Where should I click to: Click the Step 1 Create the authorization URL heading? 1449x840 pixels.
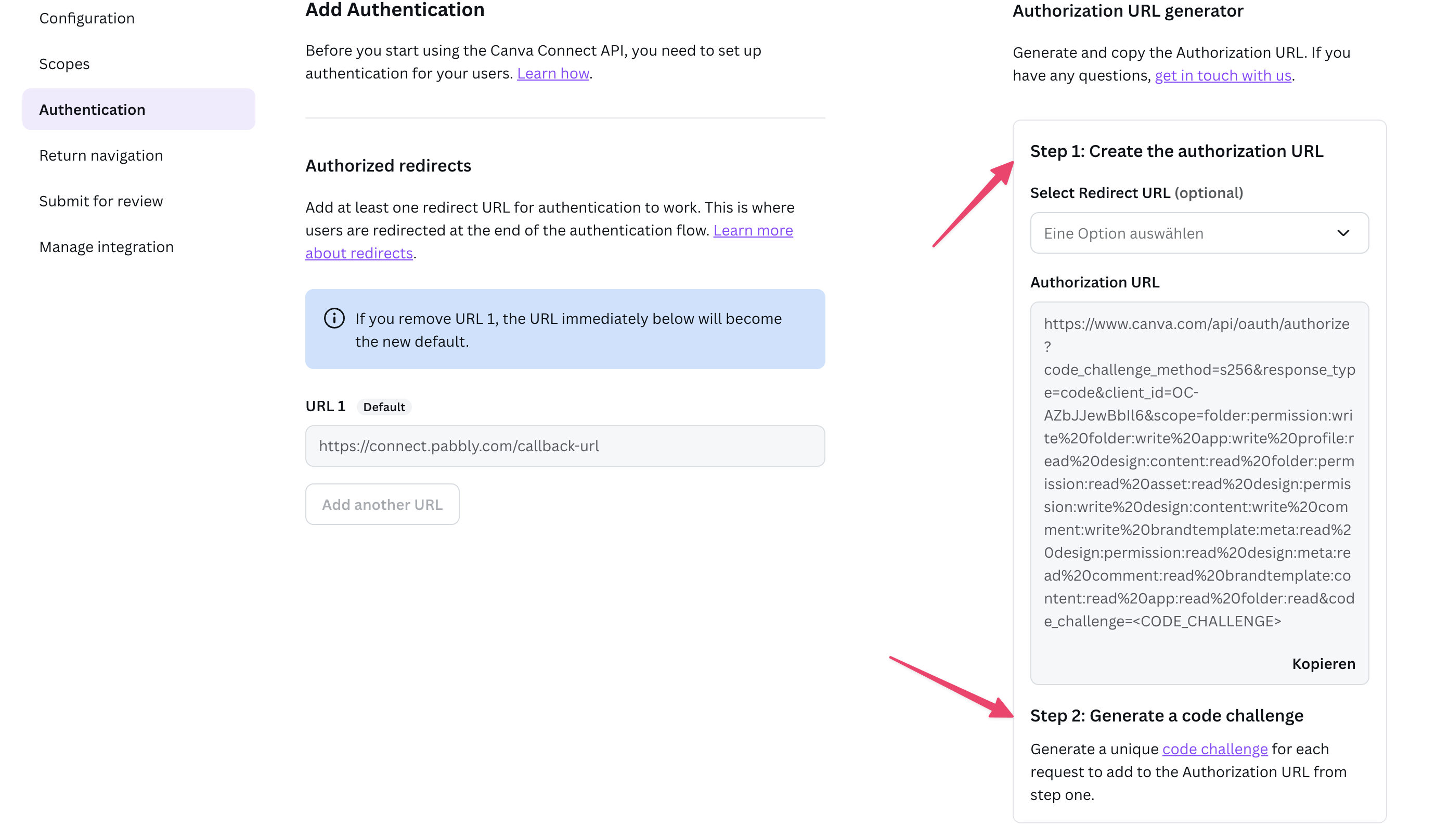coord(1176,151)
